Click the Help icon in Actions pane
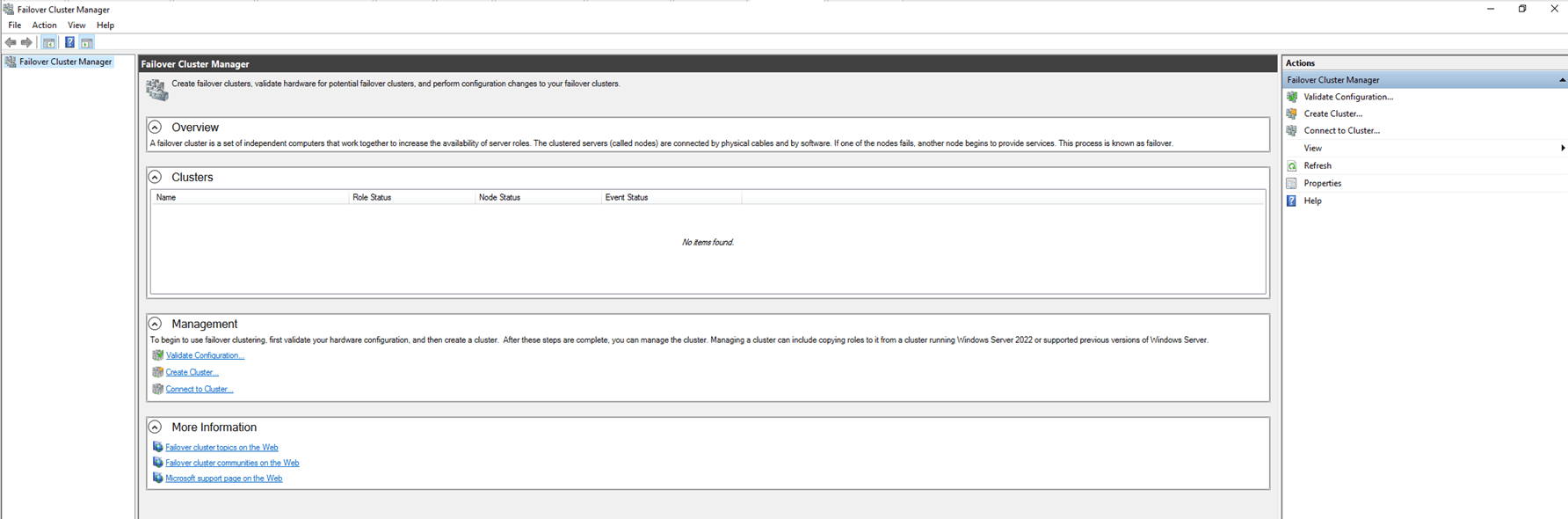The width and height of the screenshot is (1568, 519). 1292,201
